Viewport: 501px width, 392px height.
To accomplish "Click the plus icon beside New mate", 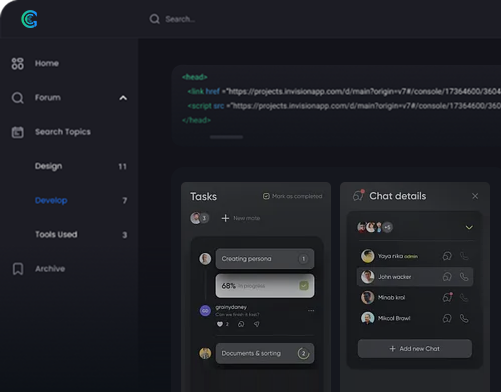I will (x=225, y=218).
